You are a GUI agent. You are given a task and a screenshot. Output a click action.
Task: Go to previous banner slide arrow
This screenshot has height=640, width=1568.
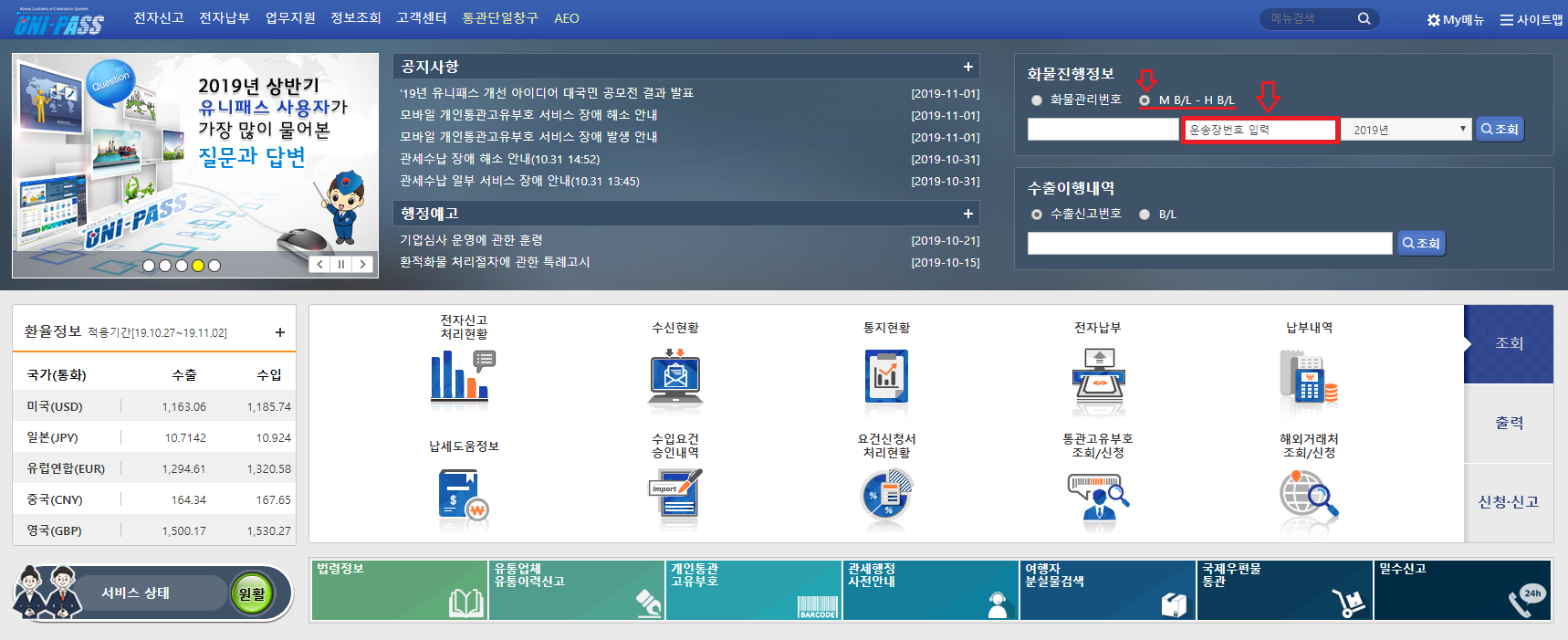click(x=320, y=264)
